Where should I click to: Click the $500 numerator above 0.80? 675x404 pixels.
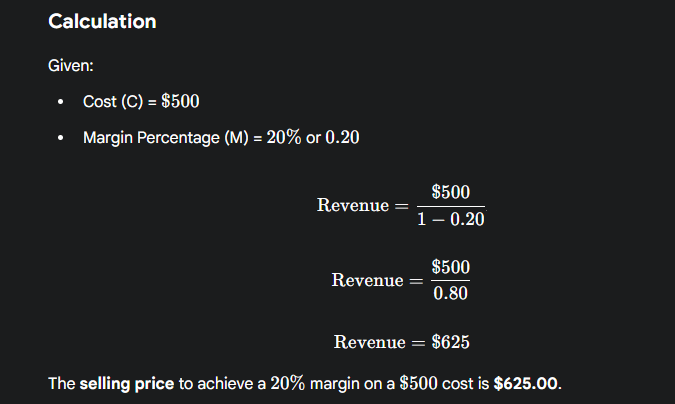(451, 267)
